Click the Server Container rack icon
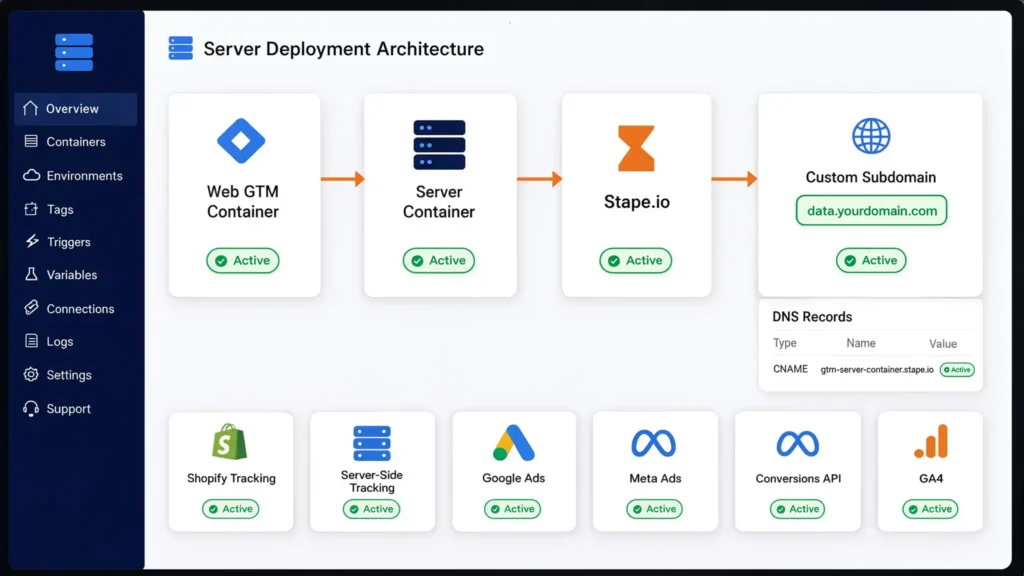This screenshot has width=1024, height=576. [x=439, y=145]
